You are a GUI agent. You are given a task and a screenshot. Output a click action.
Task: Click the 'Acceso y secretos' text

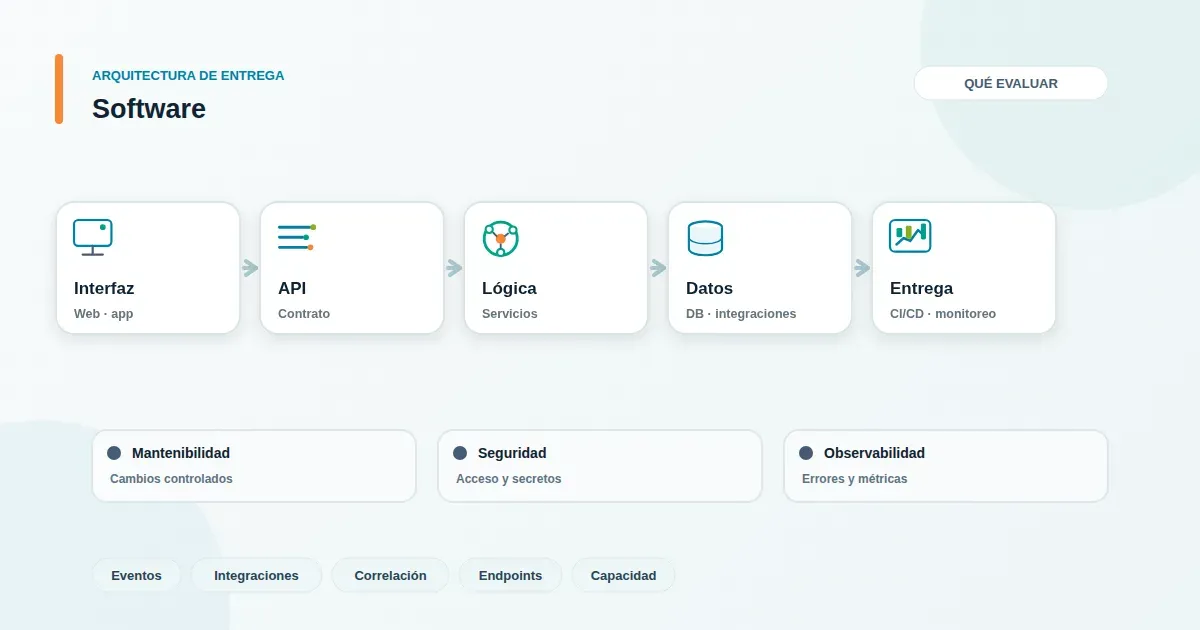(508, 479)
